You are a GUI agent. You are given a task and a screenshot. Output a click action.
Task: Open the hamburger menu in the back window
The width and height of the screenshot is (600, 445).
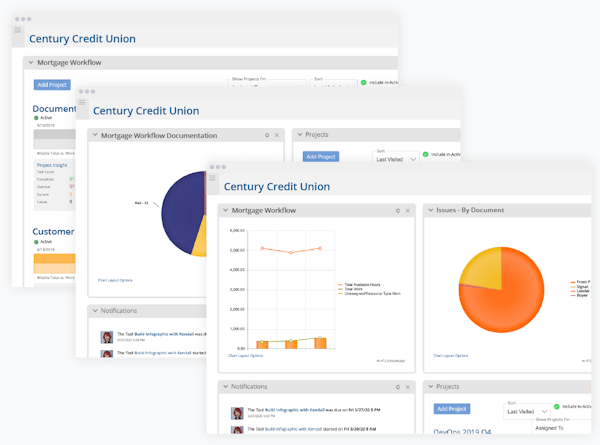[x=18, y=30]
